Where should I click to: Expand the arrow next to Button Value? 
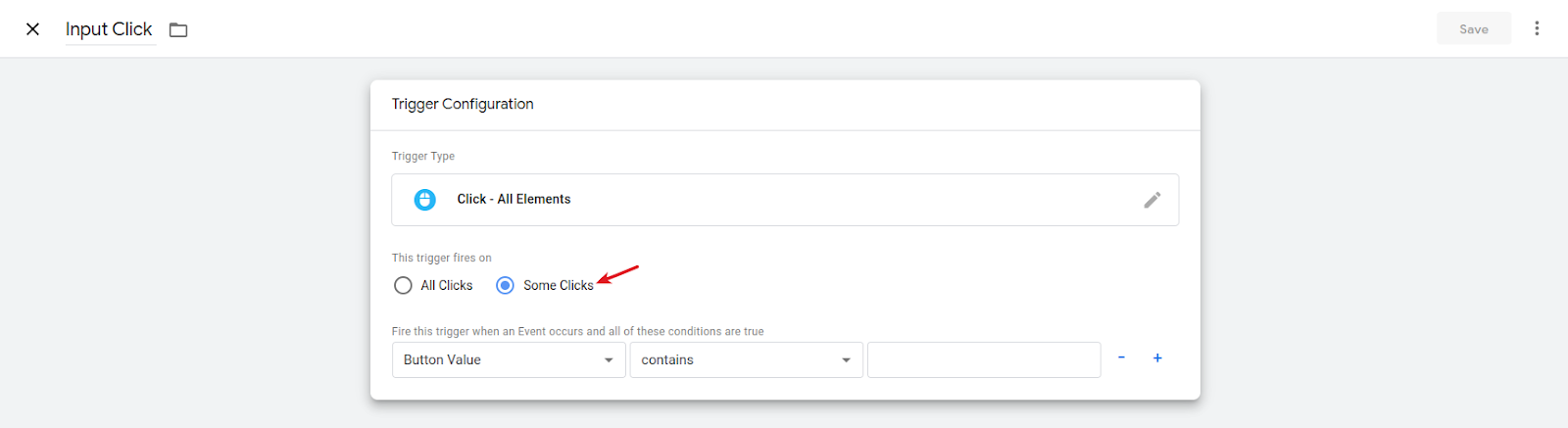pyautogui.click(x=609, y=360)
